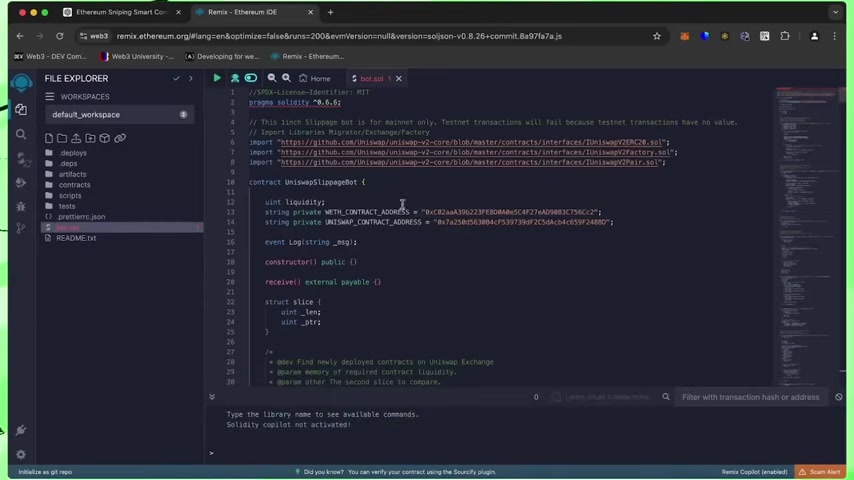854x480 pixels.
Task: Click the import from https link icon
Action: coord(120,138)
